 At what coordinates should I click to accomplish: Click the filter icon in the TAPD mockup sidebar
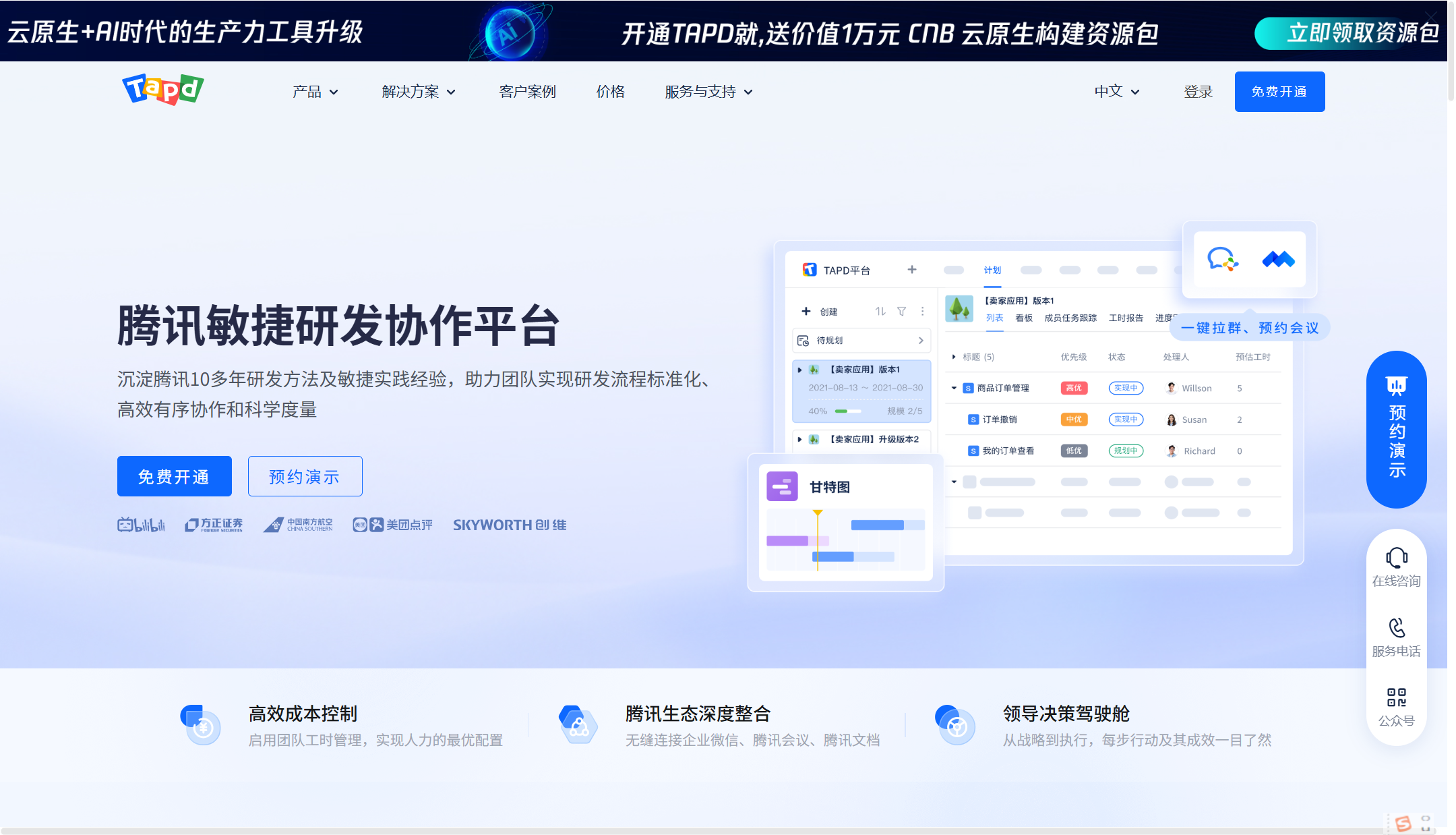pyautogui.click(x=901, y=311)
